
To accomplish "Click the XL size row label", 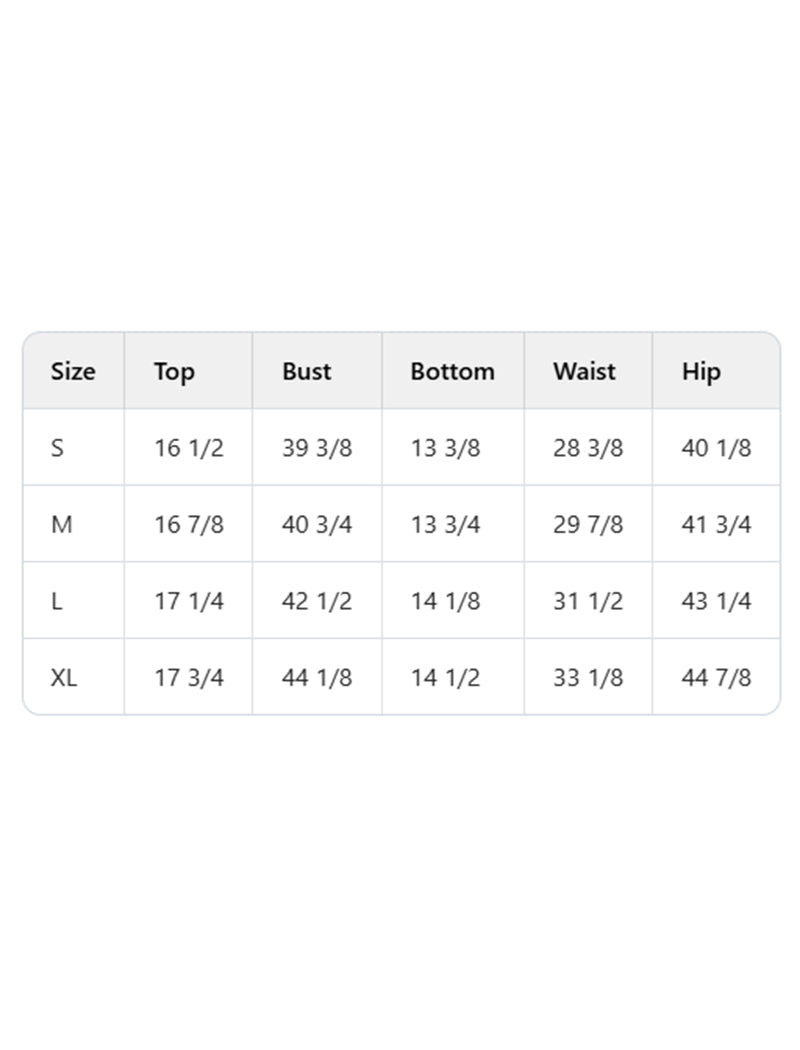I will point(64,677).
